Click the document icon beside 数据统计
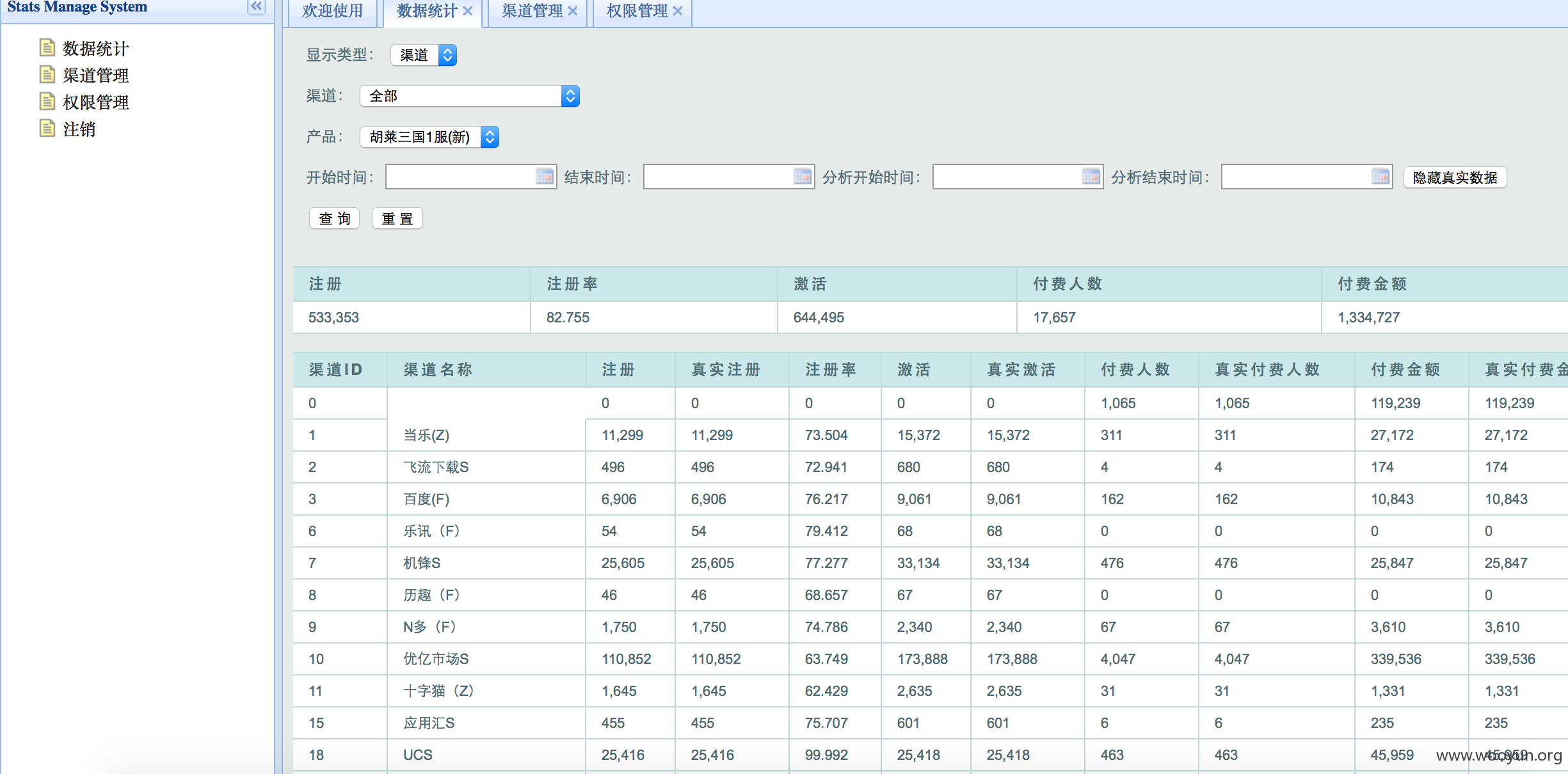1568x774 pixels. tap(47, 48)
